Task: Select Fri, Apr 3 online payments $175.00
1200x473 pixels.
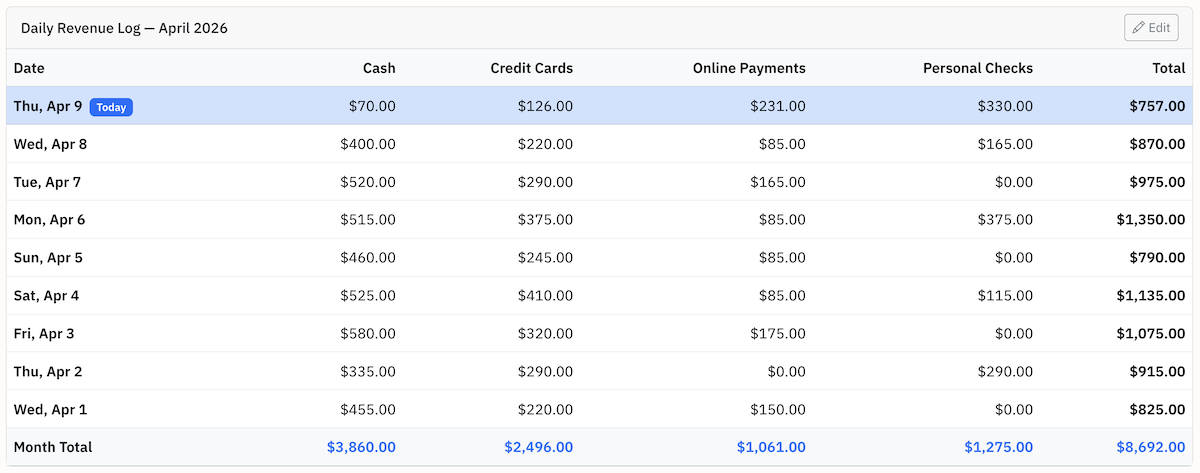Action: pyautogui.click(x=777, y=334)
